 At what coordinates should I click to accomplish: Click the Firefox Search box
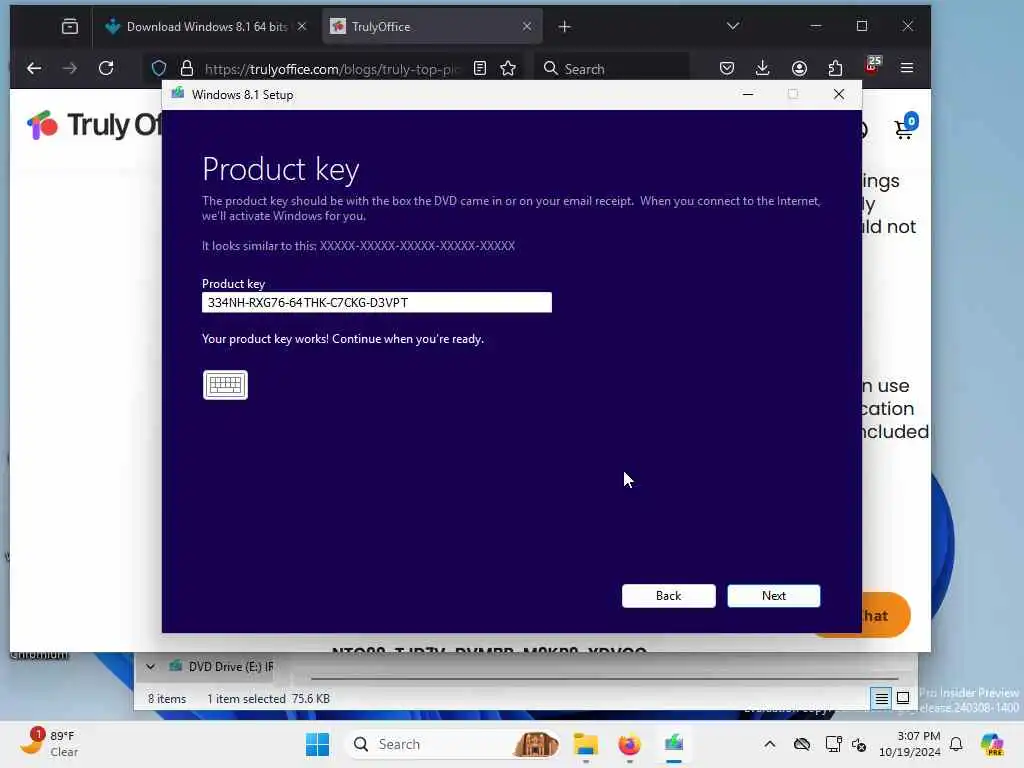click(612, 69)
